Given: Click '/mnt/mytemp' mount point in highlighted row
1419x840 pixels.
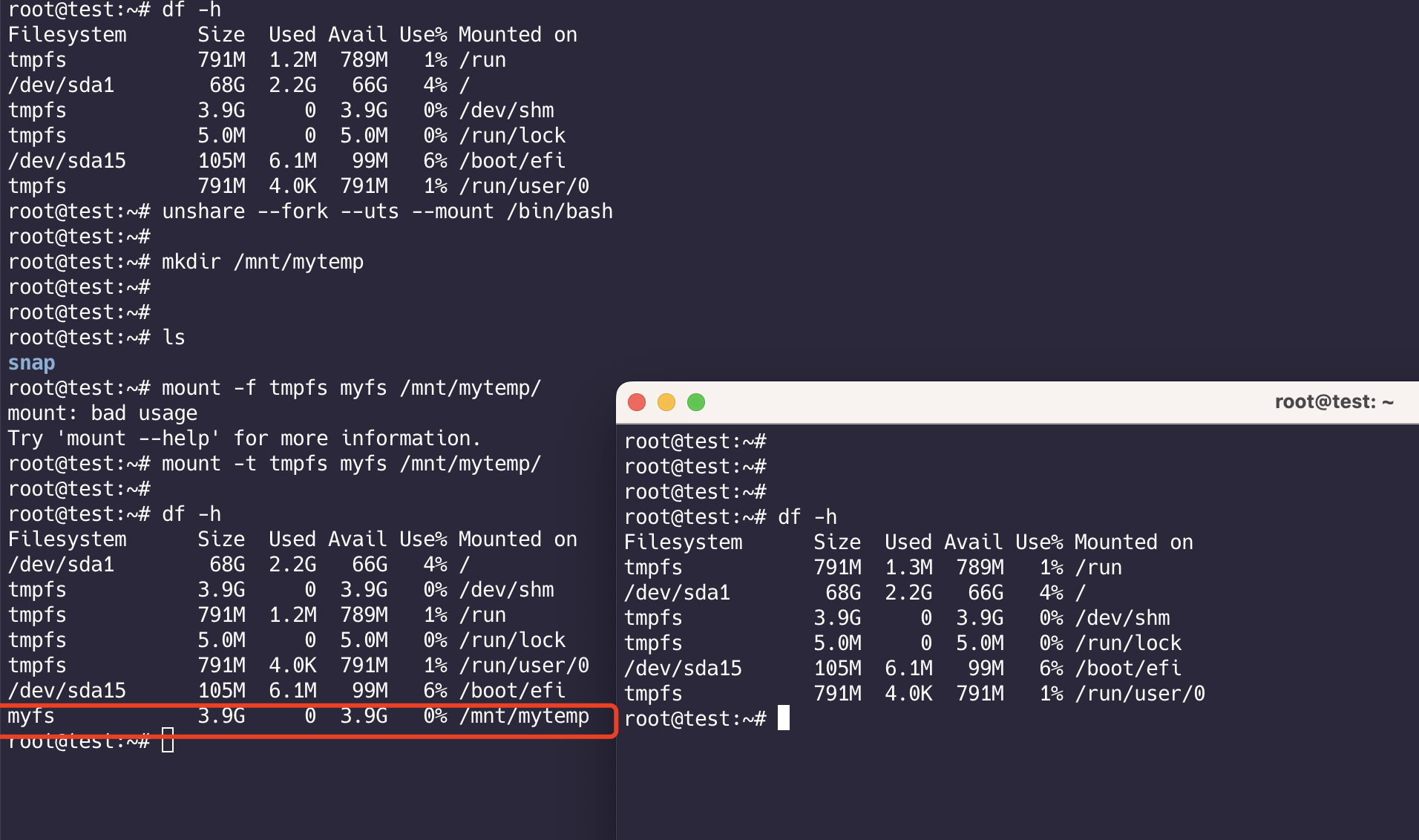Looking at the screenshot, I should [524, 716].
